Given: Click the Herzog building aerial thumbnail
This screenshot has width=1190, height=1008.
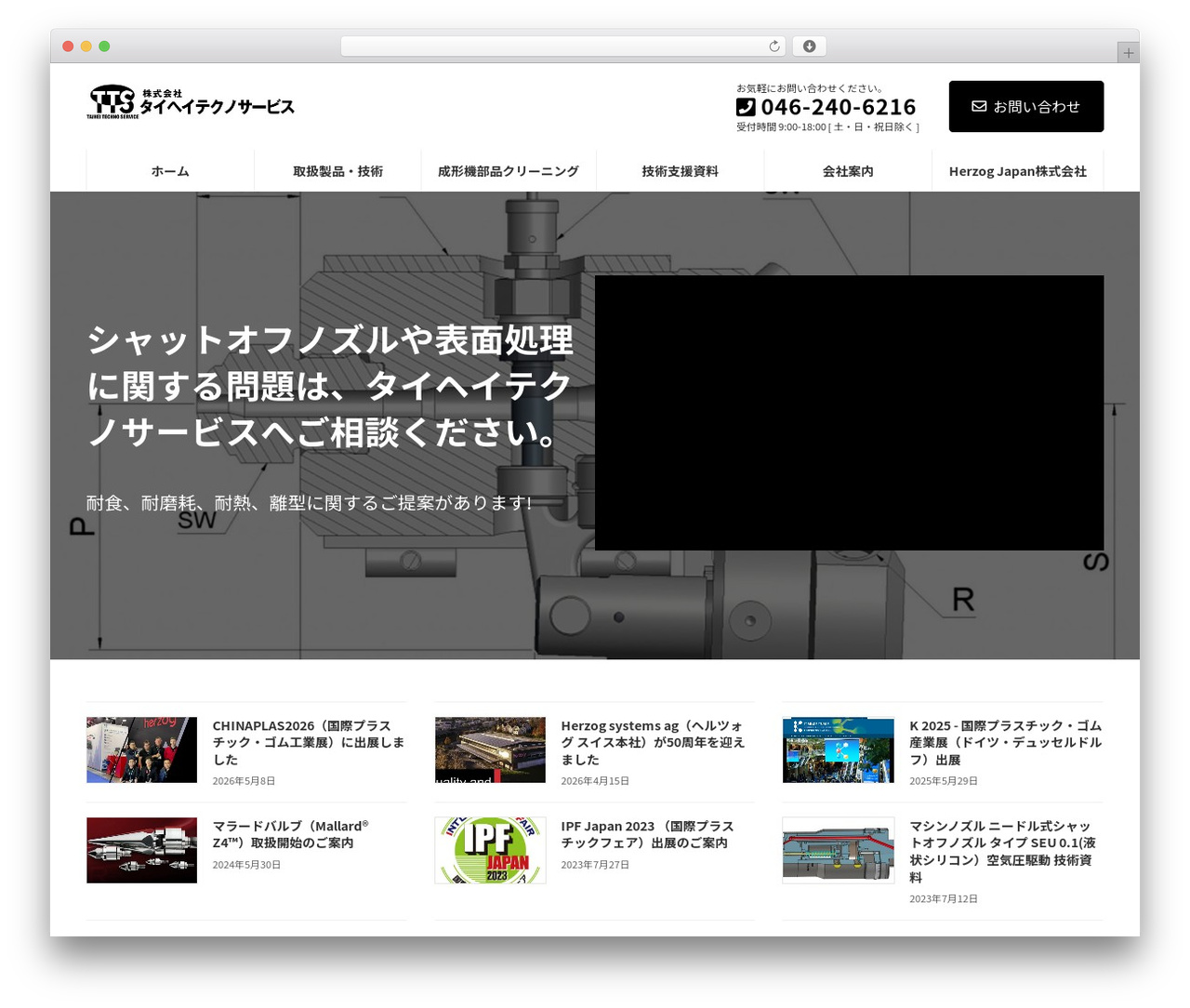Looking at the screenshot, I should click(490, 749).
